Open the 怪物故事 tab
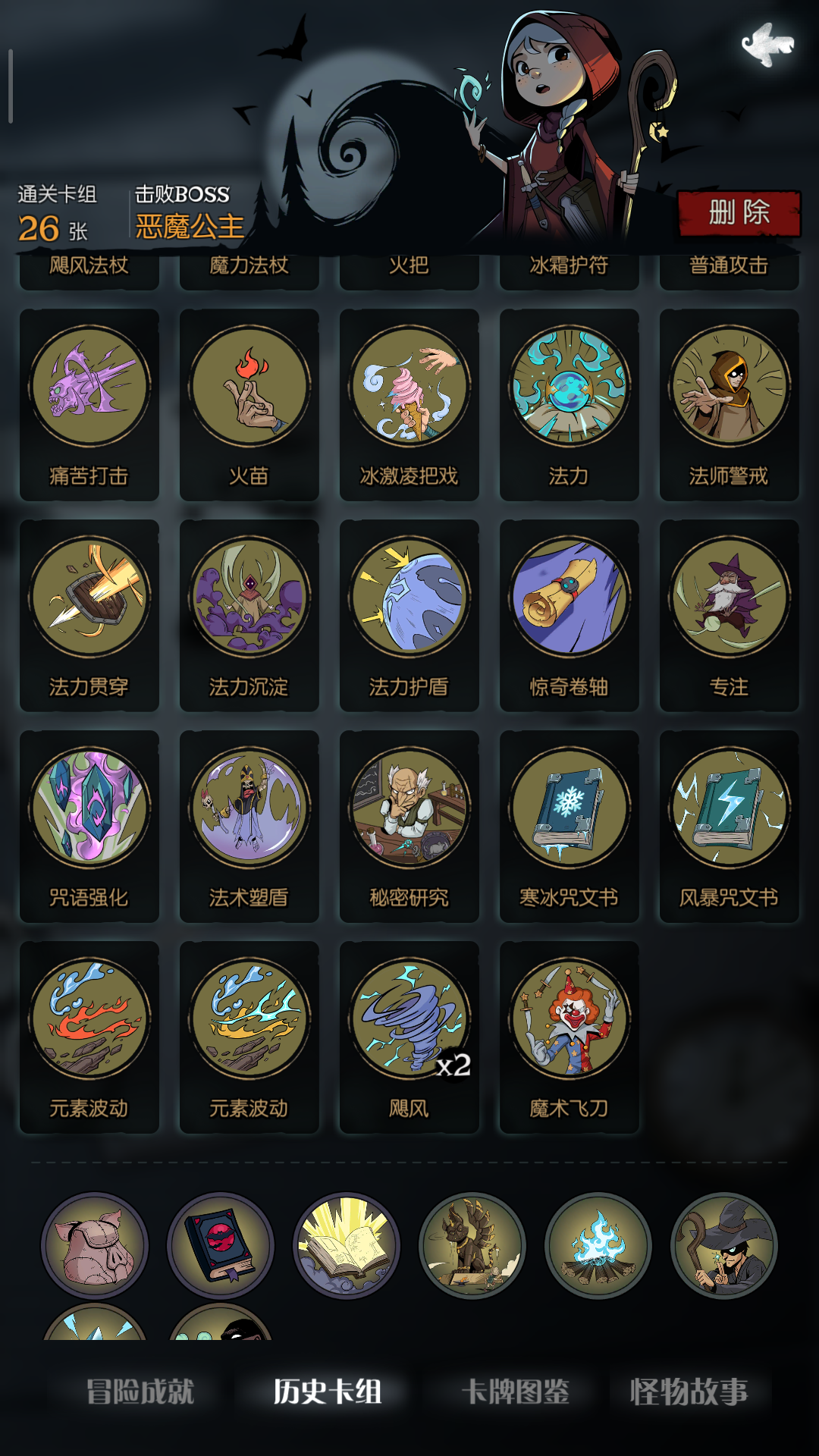 coord(689,1392)
